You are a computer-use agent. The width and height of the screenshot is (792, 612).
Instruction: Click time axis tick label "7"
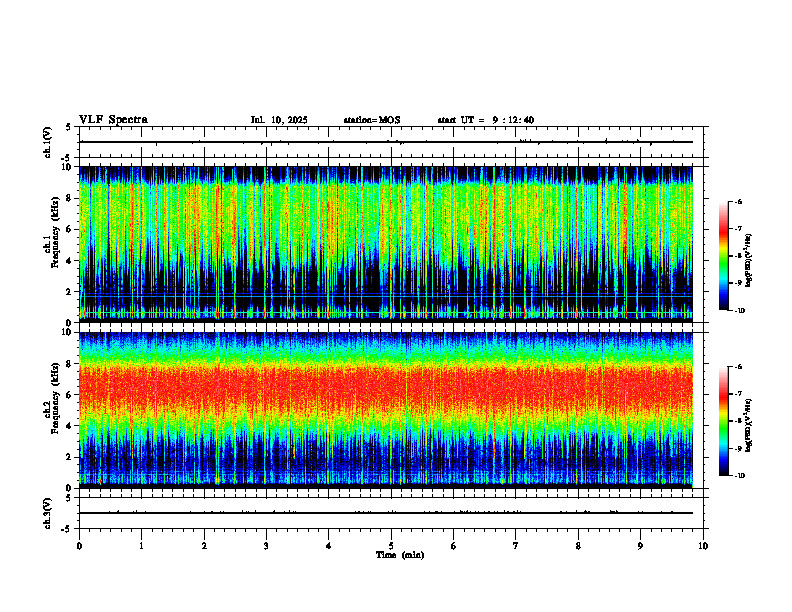(516, 546)
